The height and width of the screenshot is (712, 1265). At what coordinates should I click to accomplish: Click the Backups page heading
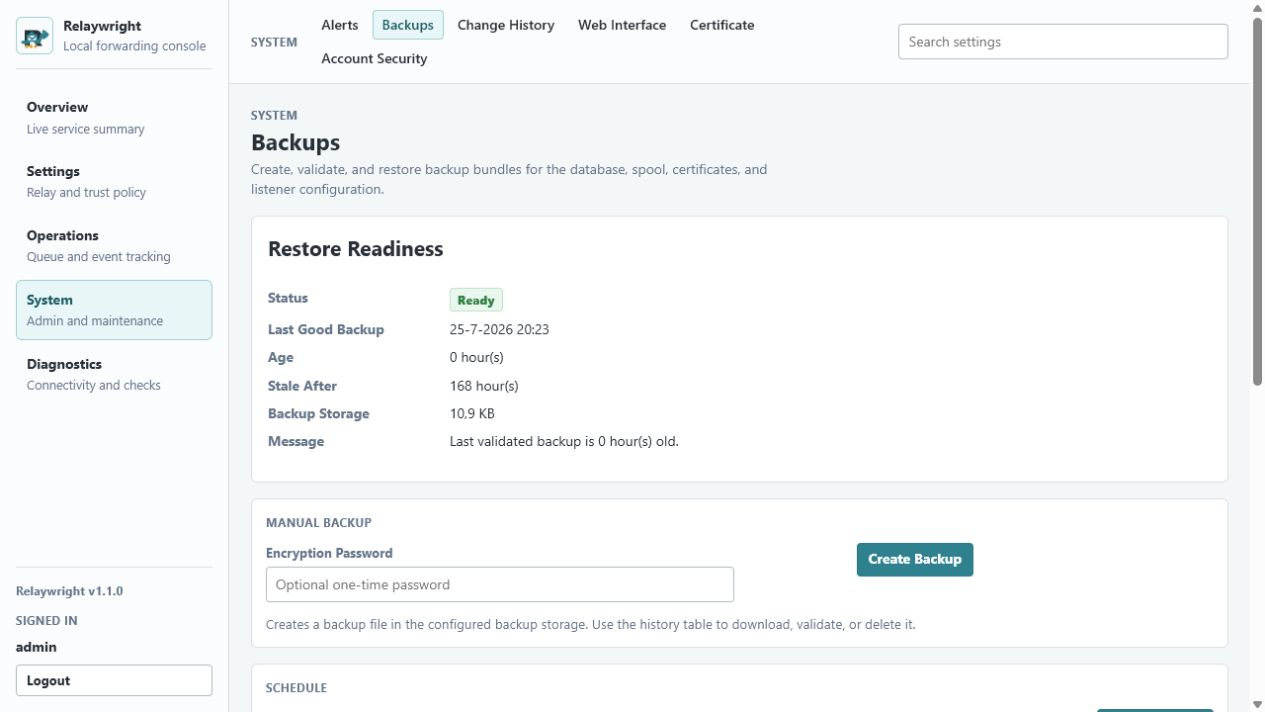(295, 142)
